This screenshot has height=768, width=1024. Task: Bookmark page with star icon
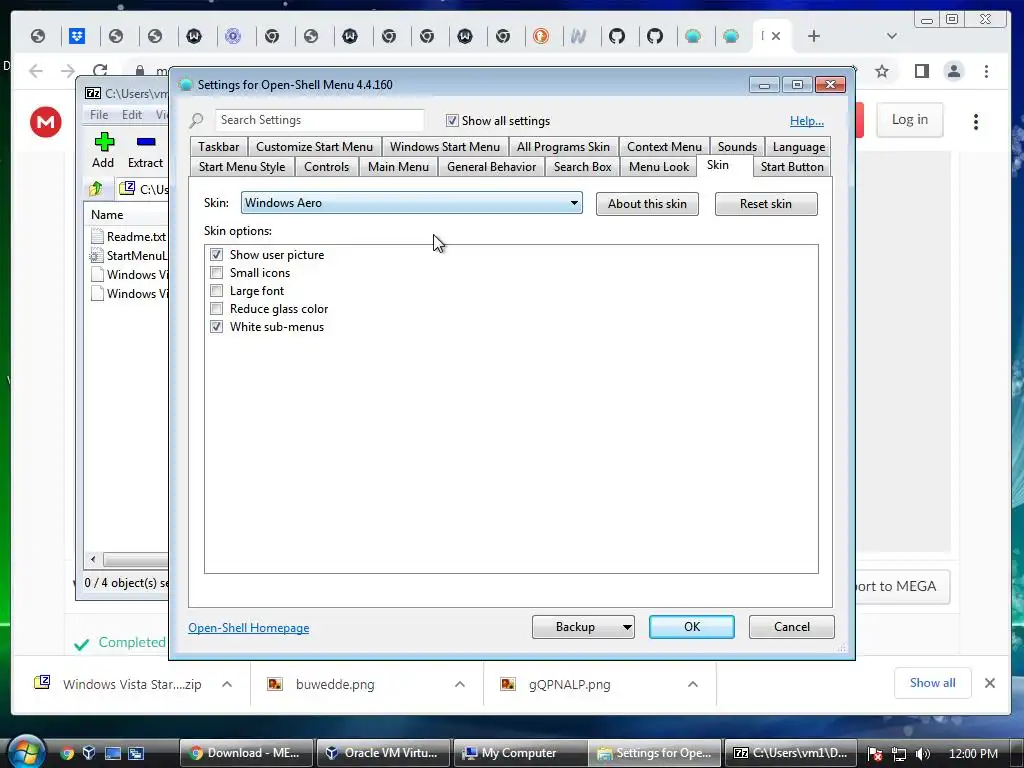882,71
